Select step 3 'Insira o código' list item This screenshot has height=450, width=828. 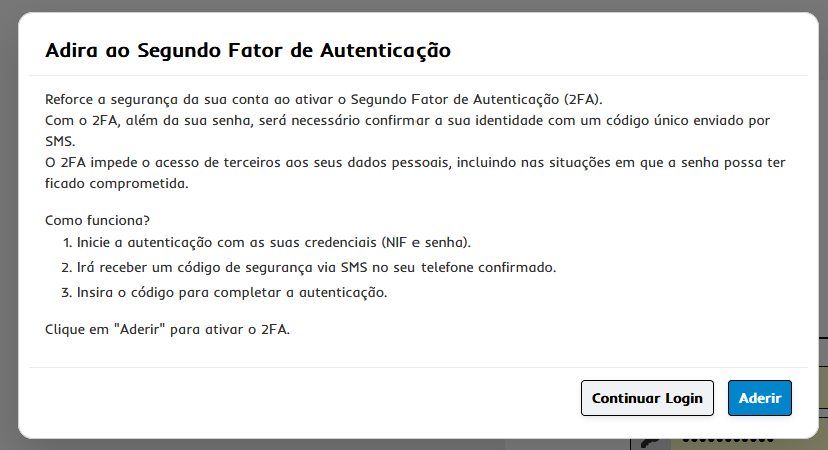(224, 292)
